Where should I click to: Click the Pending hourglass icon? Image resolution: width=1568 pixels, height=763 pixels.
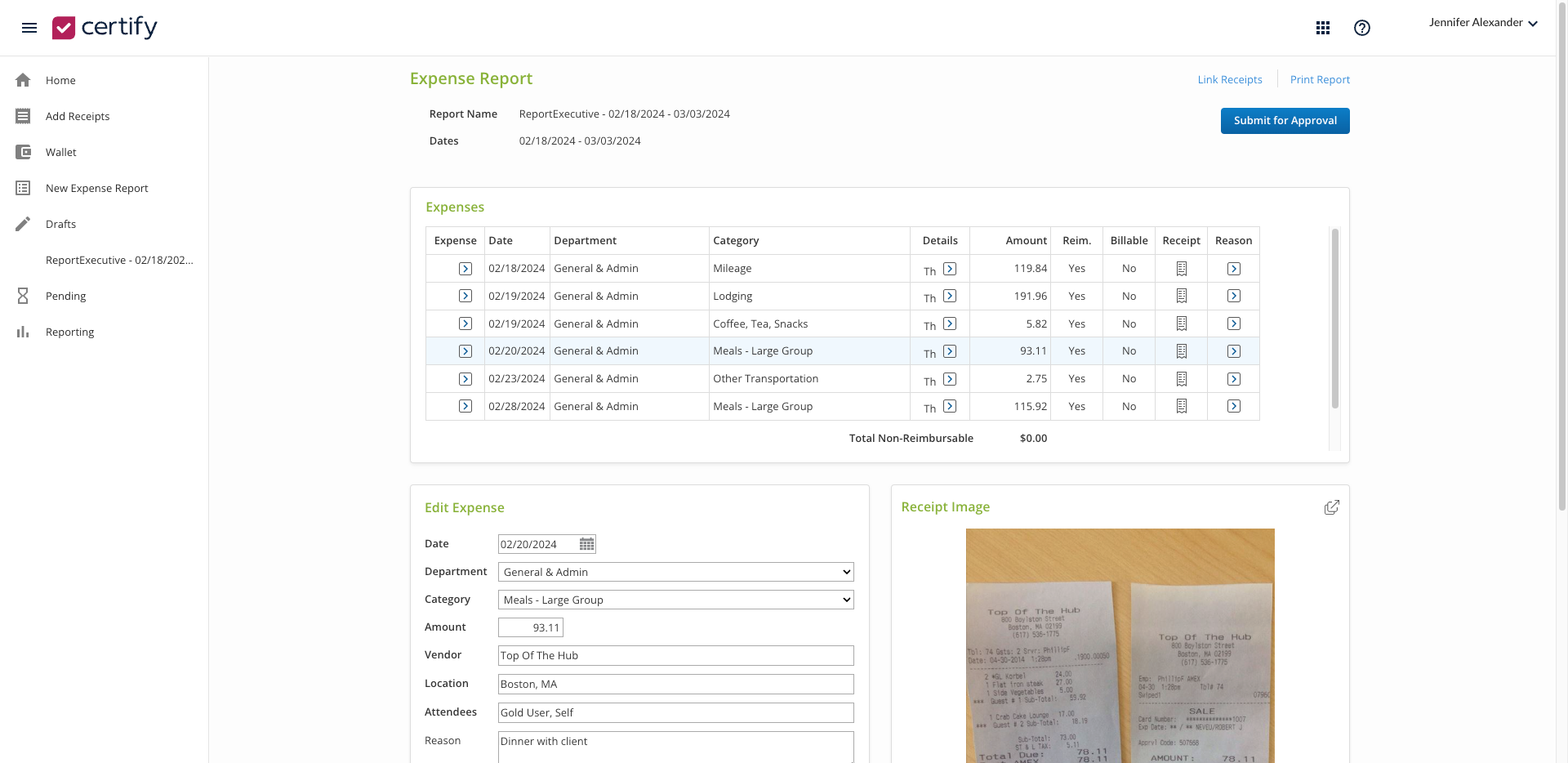(24, 296)
